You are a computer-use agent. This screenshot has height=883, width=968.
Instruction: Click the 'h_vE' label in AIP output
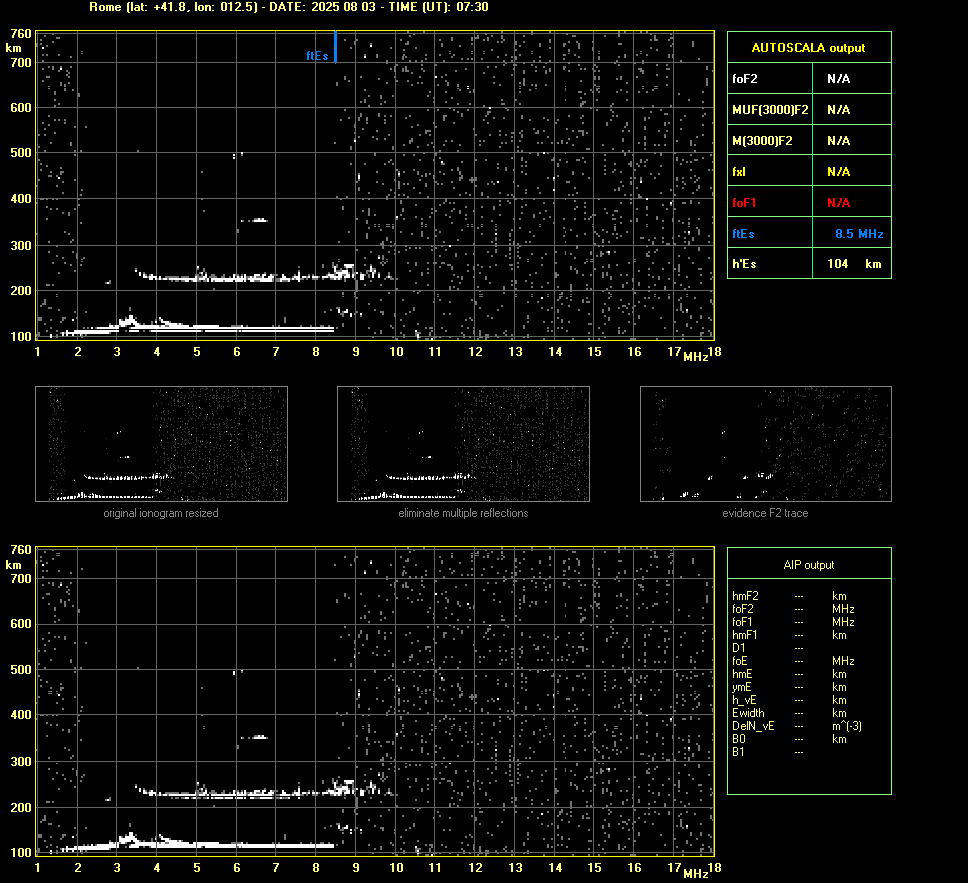point(744,700)
